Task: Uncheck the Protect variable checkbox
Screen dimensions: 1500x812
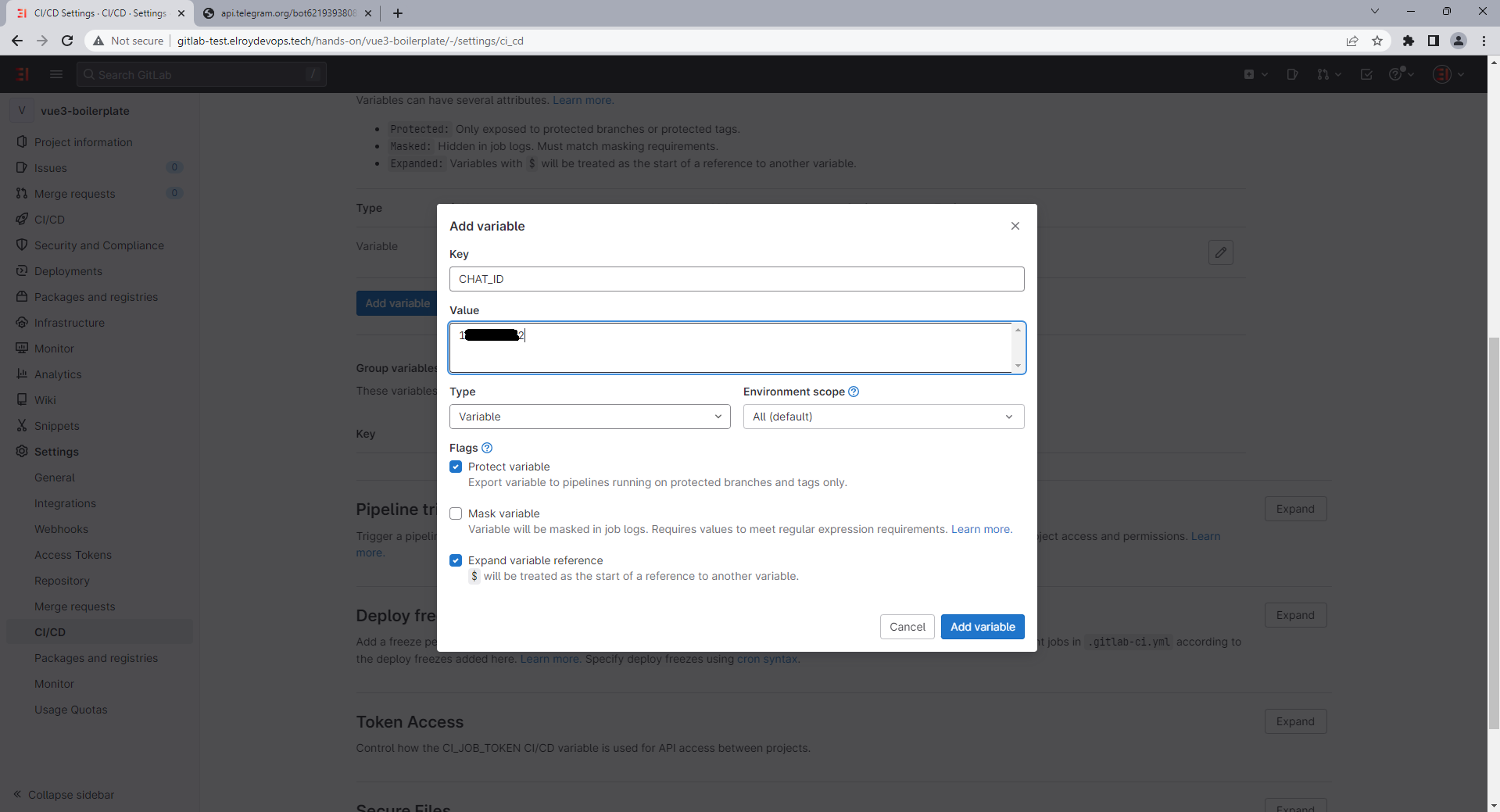Action: pos(456,467)
